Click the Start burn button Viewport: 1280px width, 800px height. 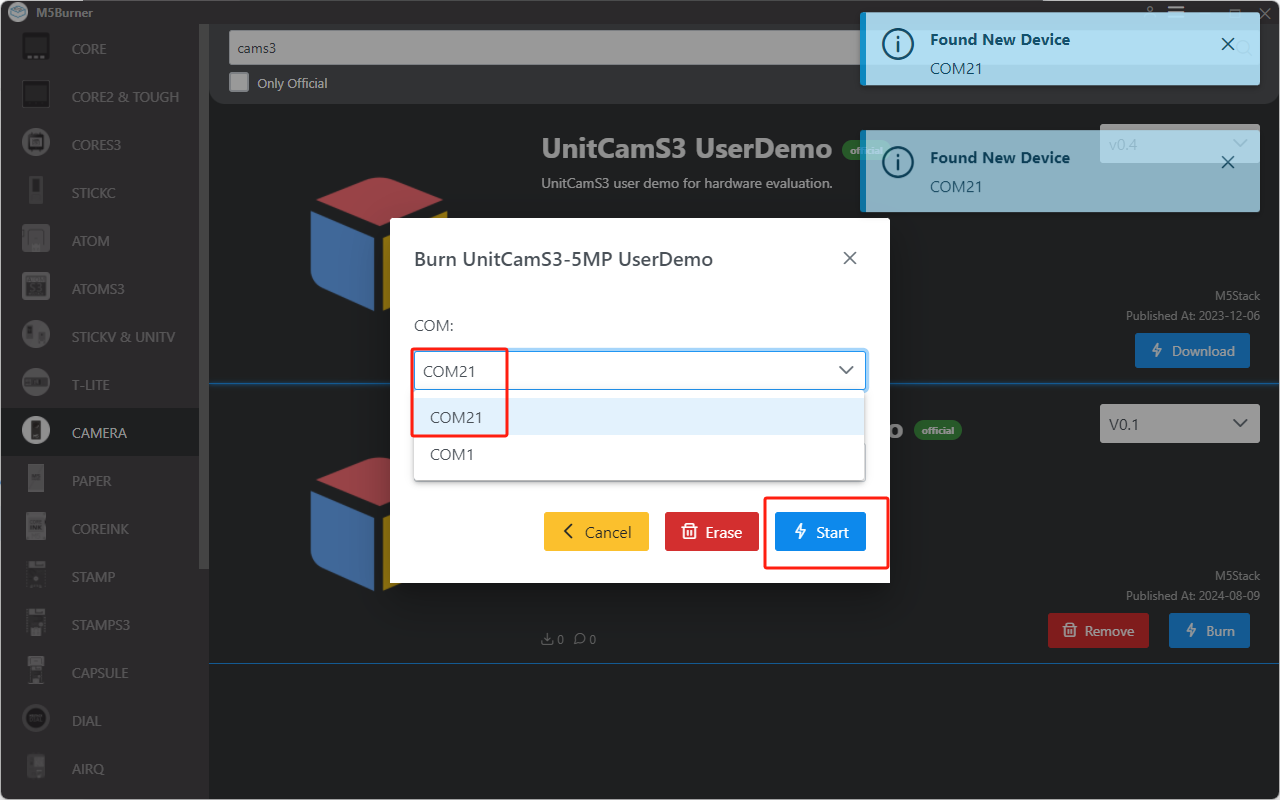point(820,532)
